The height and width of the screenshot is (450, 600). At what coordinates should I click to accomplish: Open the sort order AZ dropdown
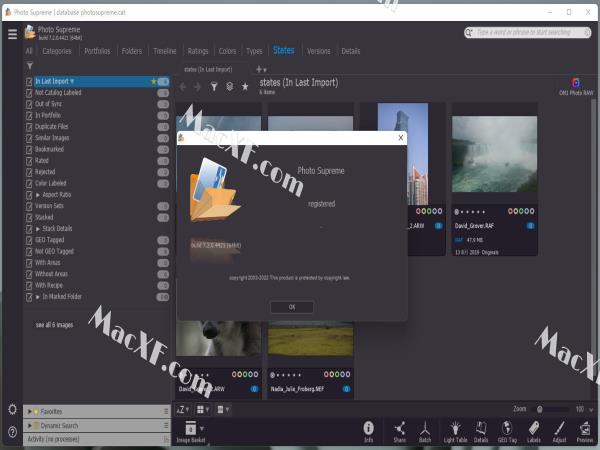click(183, 410)
